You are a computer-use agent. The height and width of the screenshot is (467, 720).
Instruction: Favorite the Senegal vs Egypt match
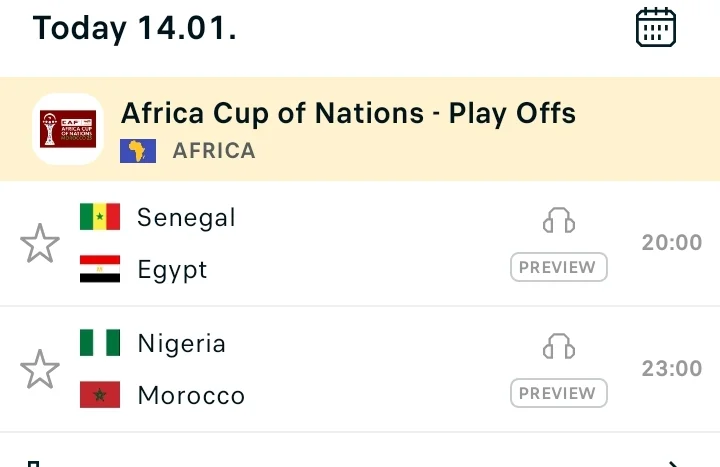[40, 244]
